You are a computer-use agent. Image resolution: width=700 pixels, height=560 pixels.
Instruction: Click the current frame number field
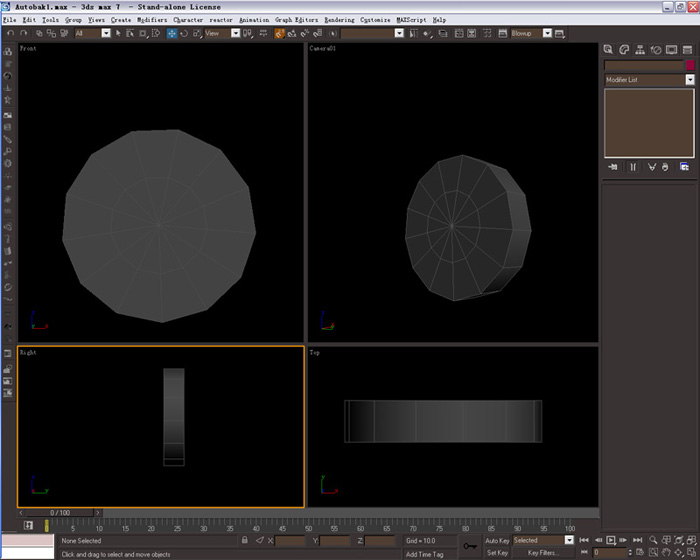coord(610,552)
